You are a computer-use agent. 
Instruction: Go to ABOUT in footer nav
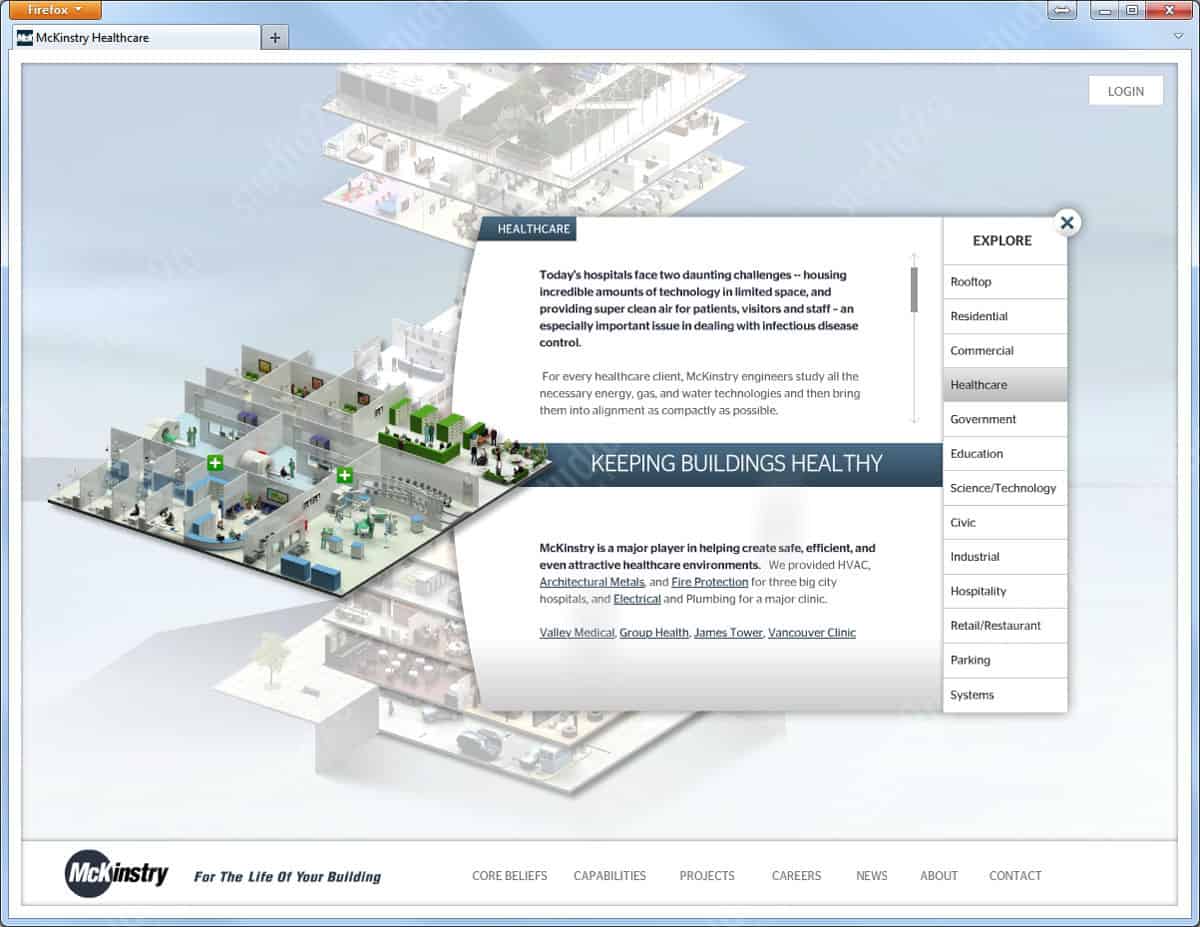(939, 876)
